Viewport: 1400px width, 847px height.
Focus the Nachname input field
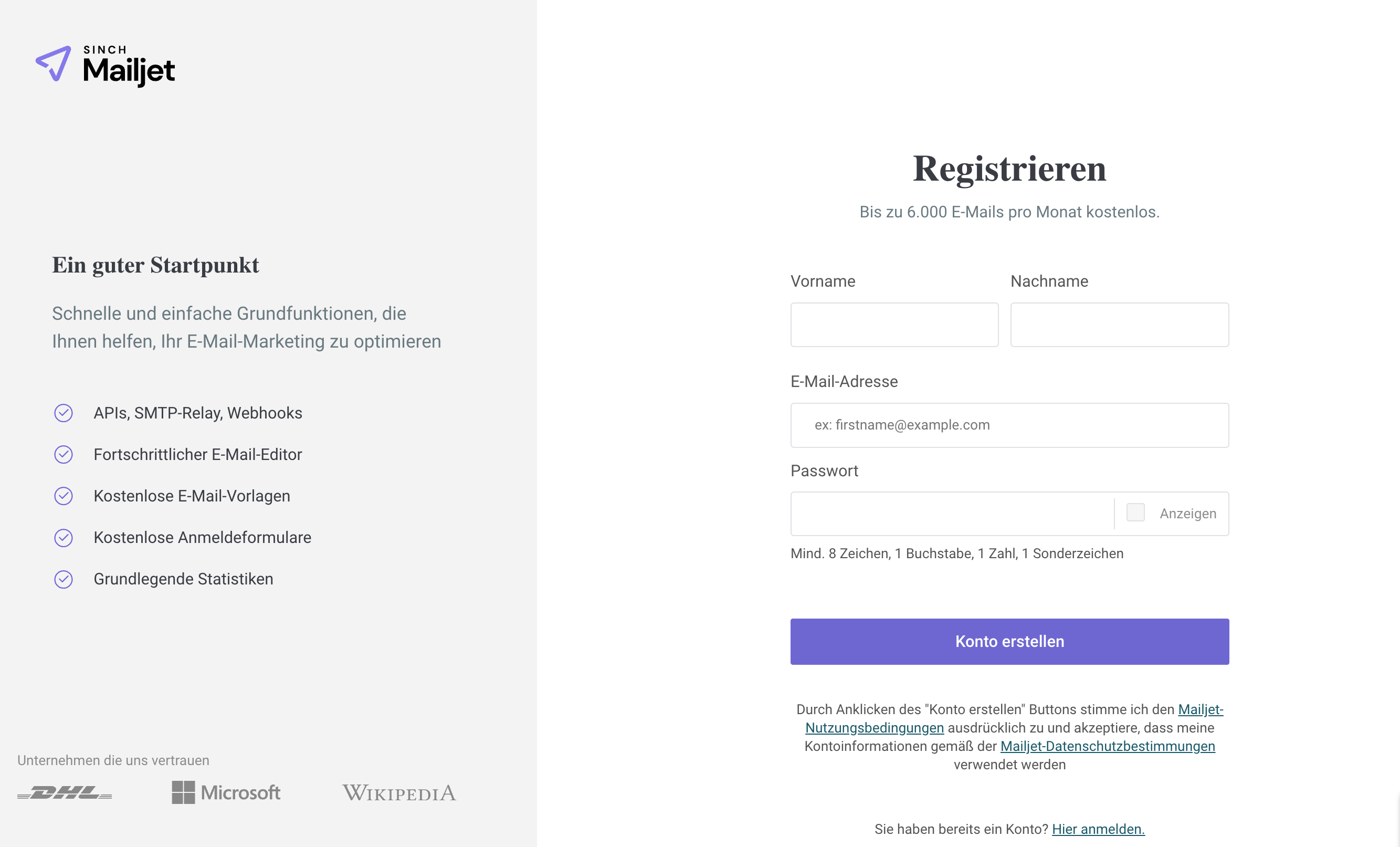[x=1119, y=325]
